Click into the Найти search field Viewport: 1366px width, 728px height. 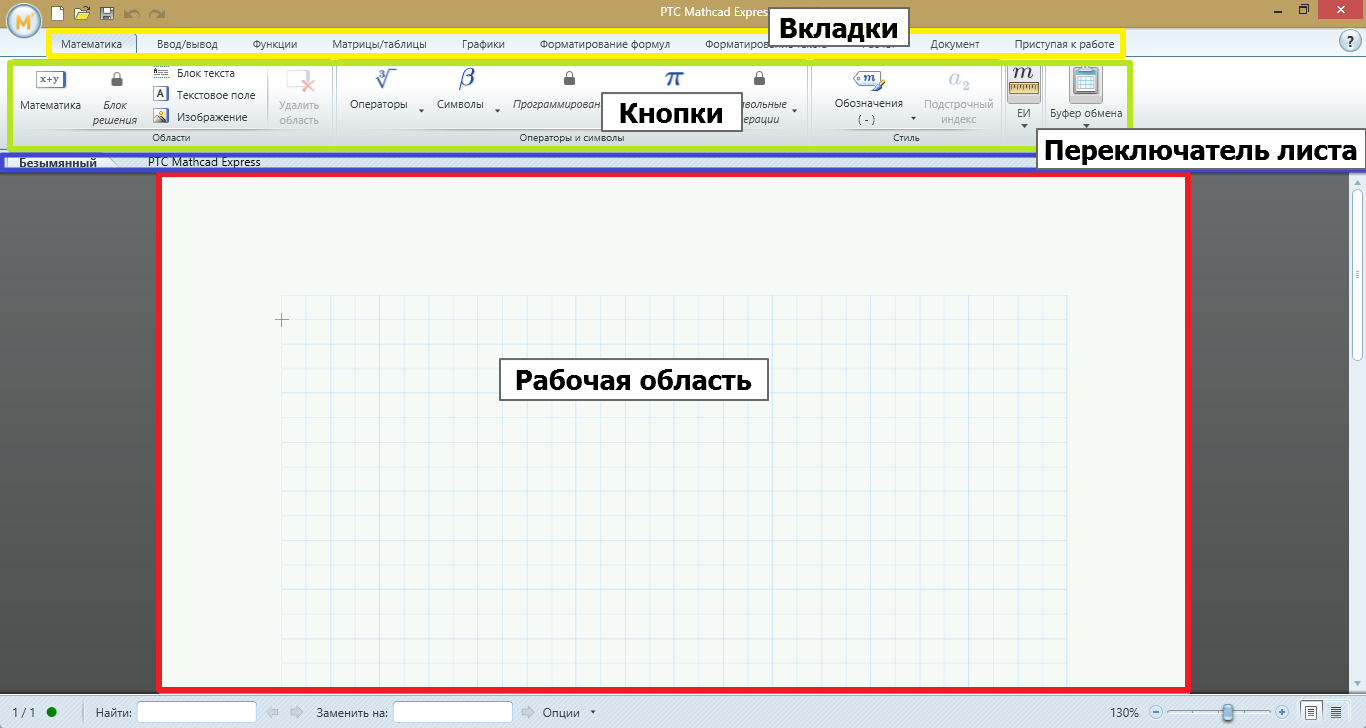197,712
